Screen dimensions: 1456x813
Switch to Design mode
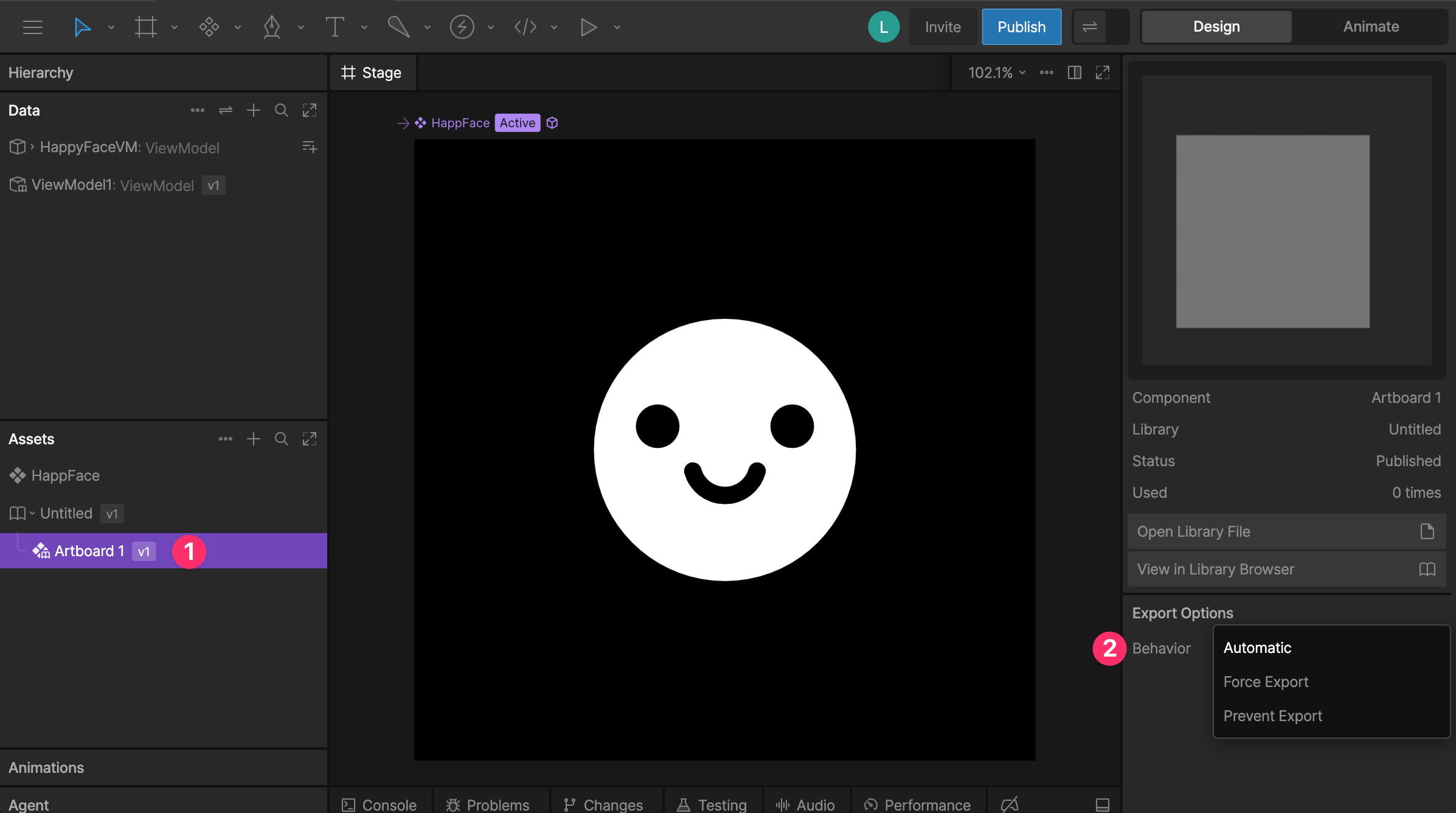(x=1216, y=27)
